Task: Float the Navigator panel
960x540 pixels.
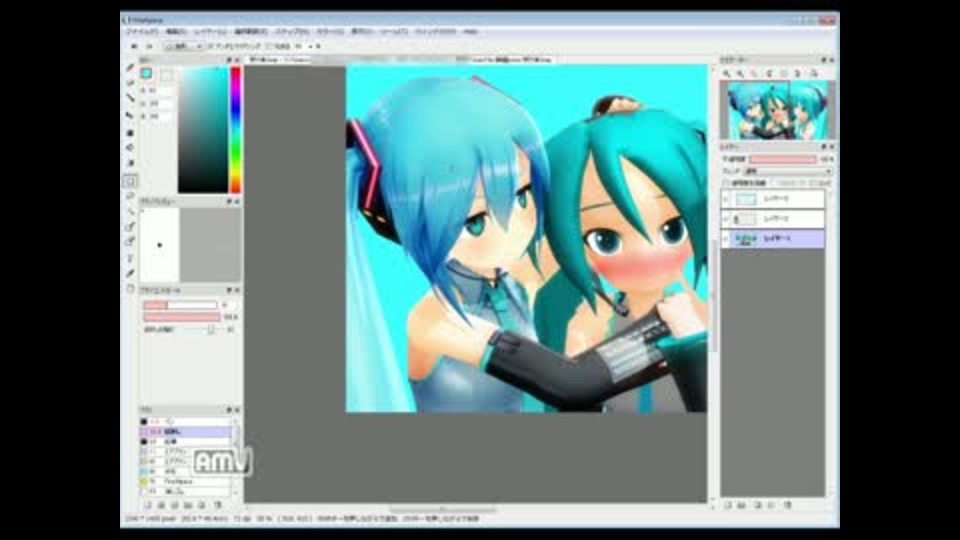Action: coord(823,60)
